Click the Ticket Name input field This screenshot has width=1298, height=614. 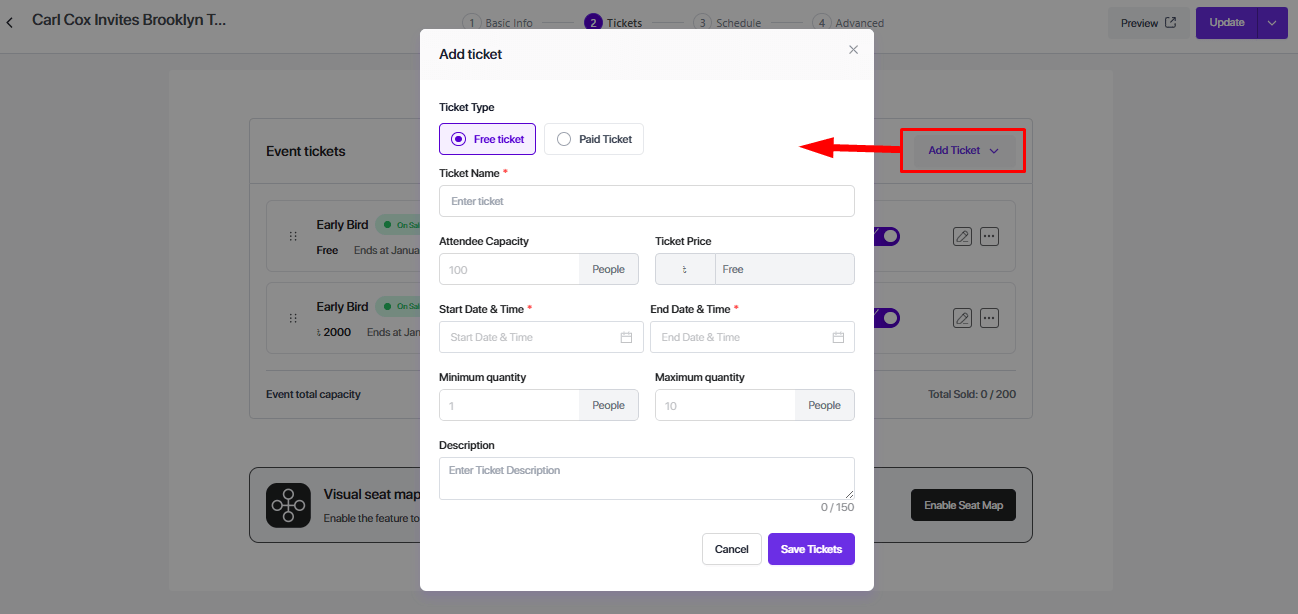tap(646, 201)
